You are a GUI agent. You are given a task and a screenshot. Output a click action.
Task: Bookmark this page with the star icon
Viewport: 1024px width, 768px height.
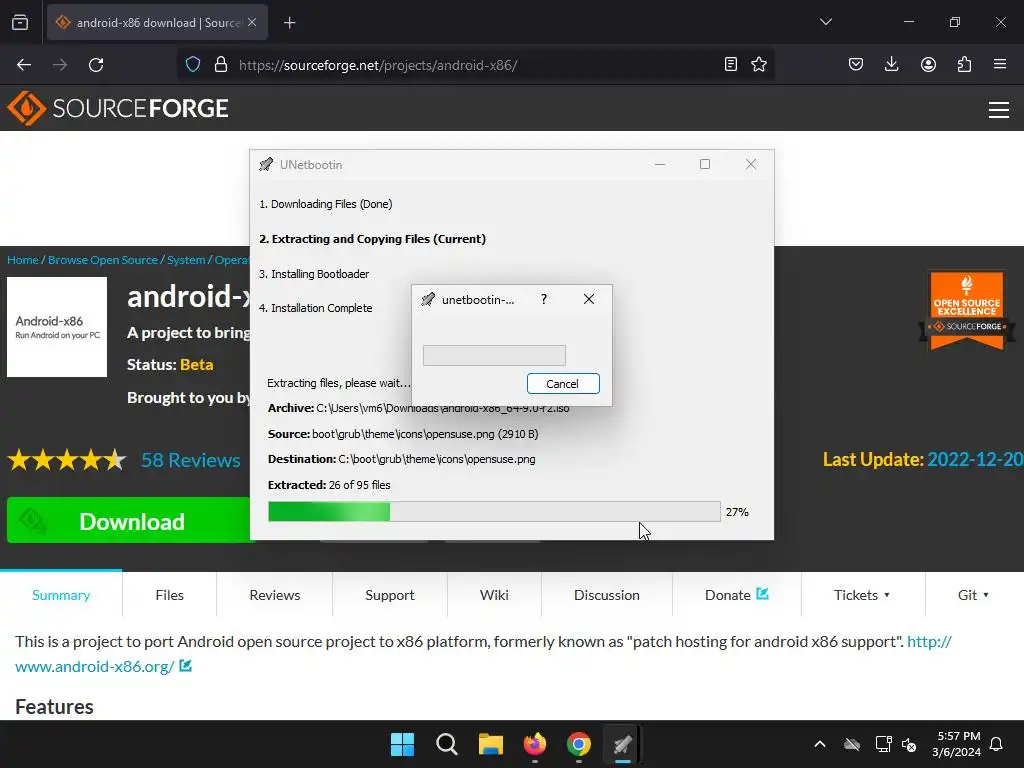tap(759, 64)
